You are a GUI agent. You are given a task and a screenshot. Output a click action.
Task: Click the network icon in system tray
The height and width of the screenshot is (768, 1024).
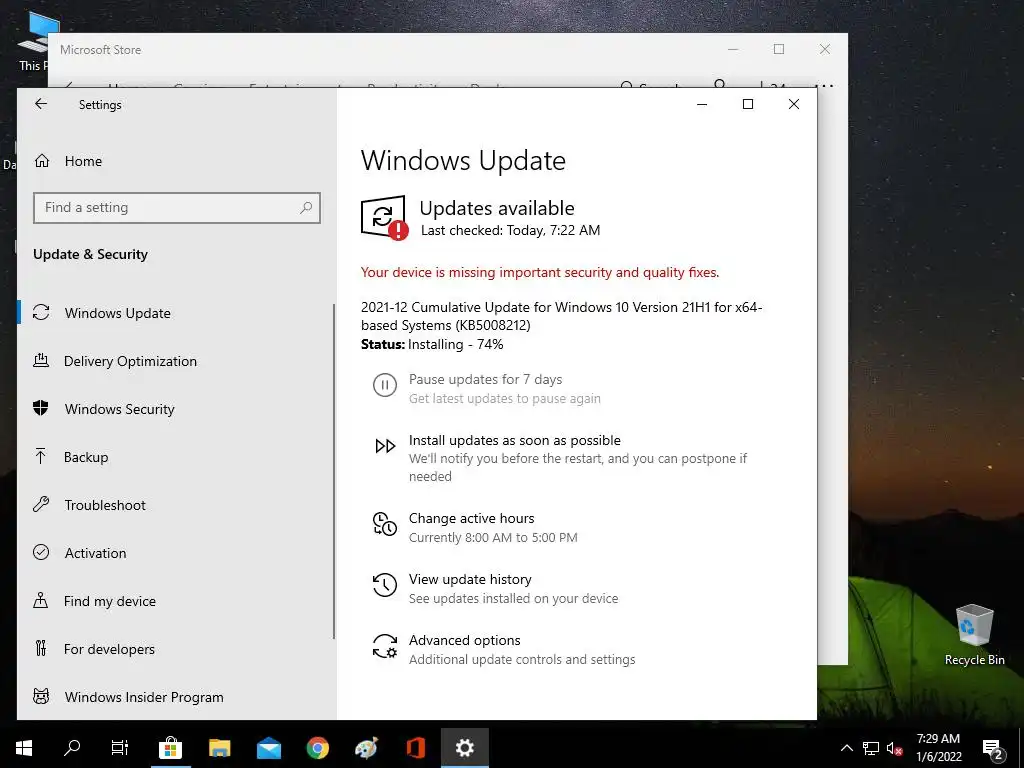pos(871,748)
